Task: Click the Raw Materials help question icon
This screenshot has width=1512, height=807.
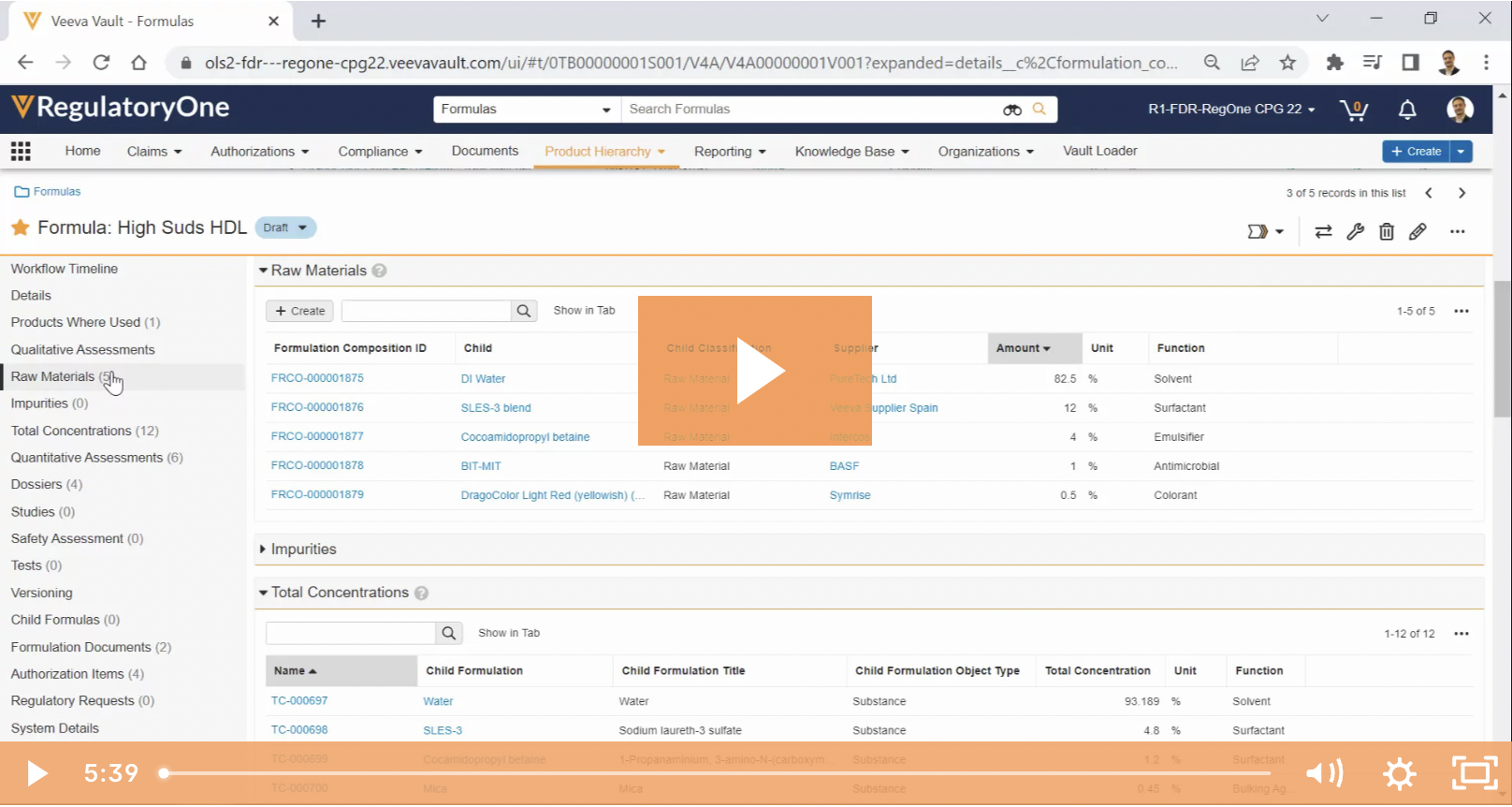Action: (x=379, y=271)
